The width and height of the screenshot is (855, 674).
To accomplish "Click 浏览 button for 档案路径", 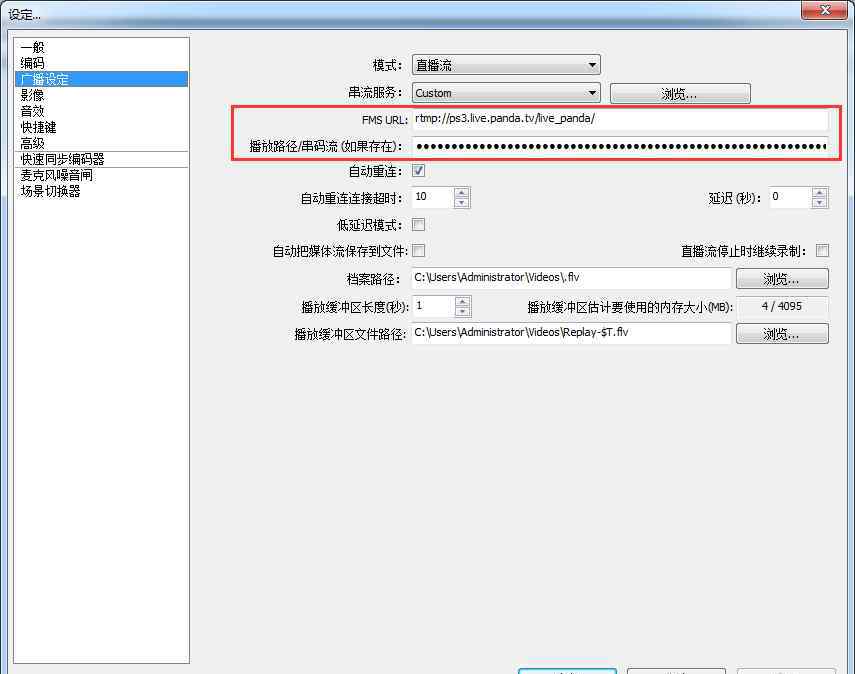I will click(781, 279).
